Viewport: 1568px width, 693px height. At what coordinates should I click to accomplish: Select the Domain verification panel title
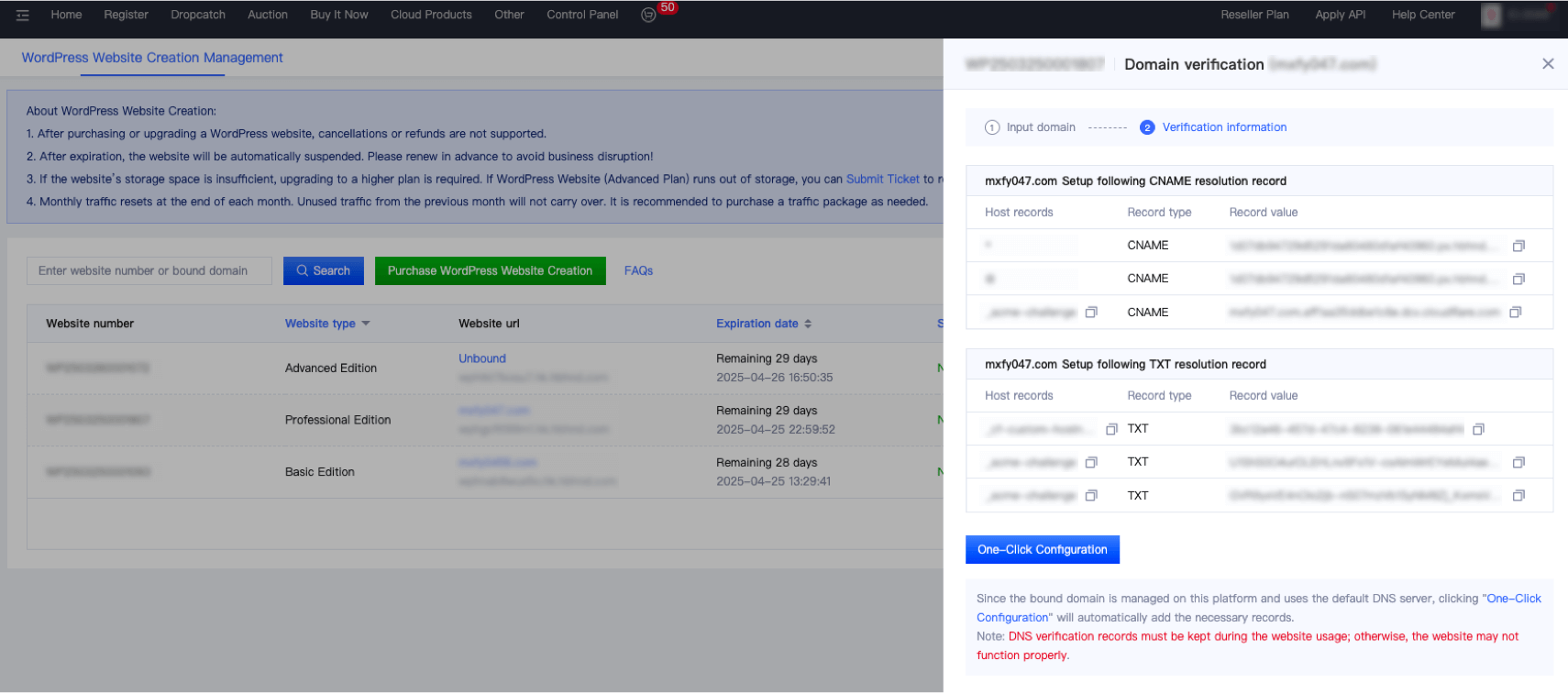coord(1194,64)
